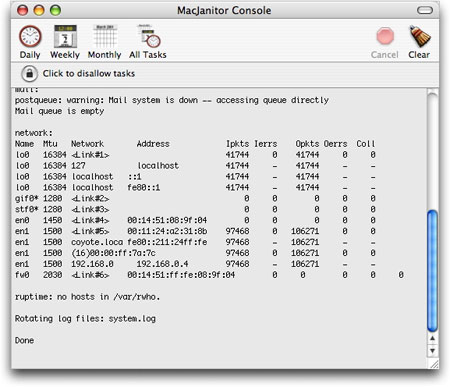Click the red close window button
Image resolution: width=450 pixels, height=387 pixels.
[x=22, y=10]
